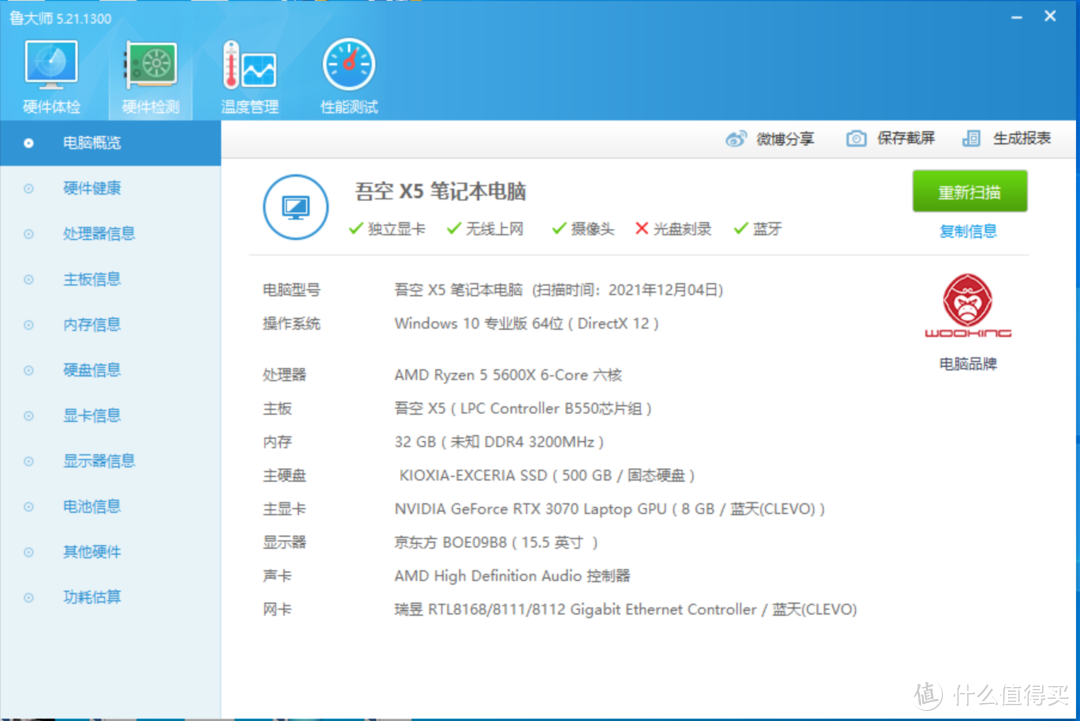Go to 处理器信息 processor info

coord(99,234)
